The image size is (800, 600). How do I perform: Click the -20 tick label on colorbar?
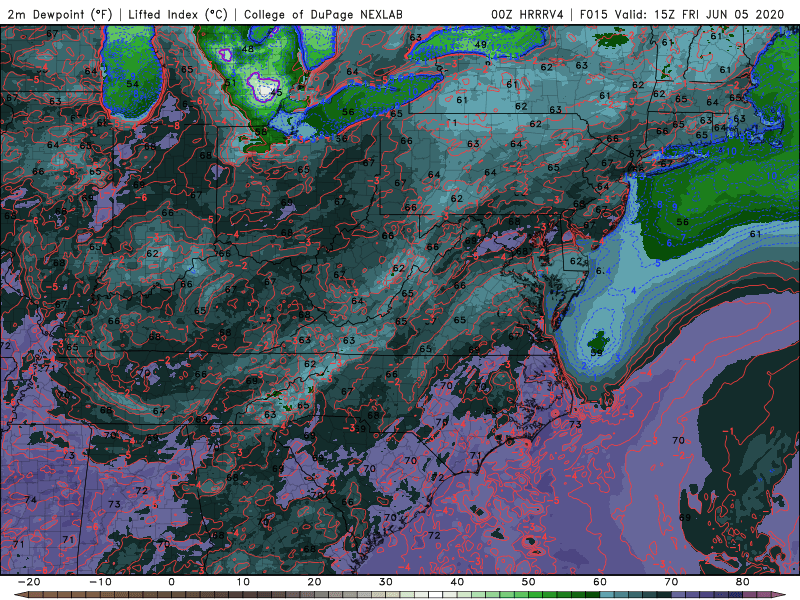(x=29, y=582)
